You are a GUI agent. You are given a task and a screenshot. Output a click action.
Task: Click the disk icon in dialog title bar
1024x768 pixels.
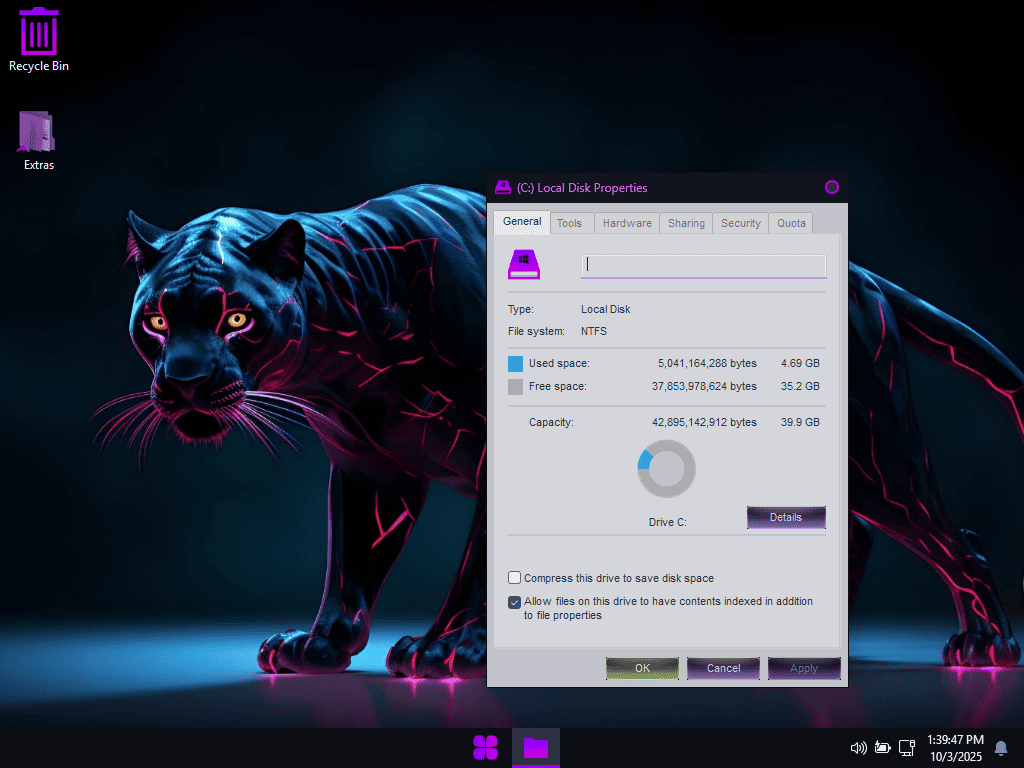503,187
